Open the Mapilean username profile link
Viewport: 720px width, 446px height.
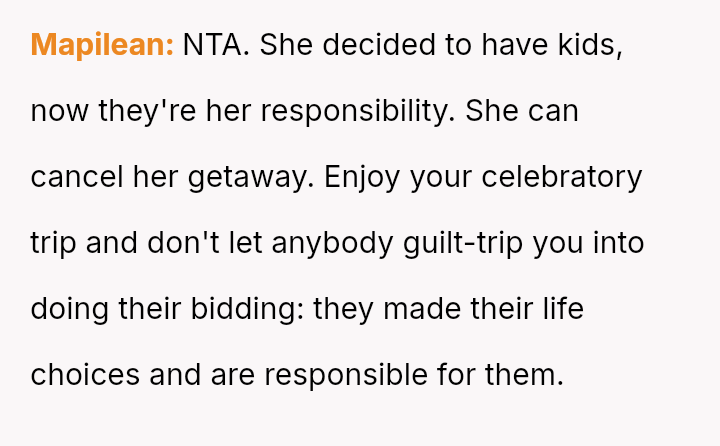tap(103, 45)
